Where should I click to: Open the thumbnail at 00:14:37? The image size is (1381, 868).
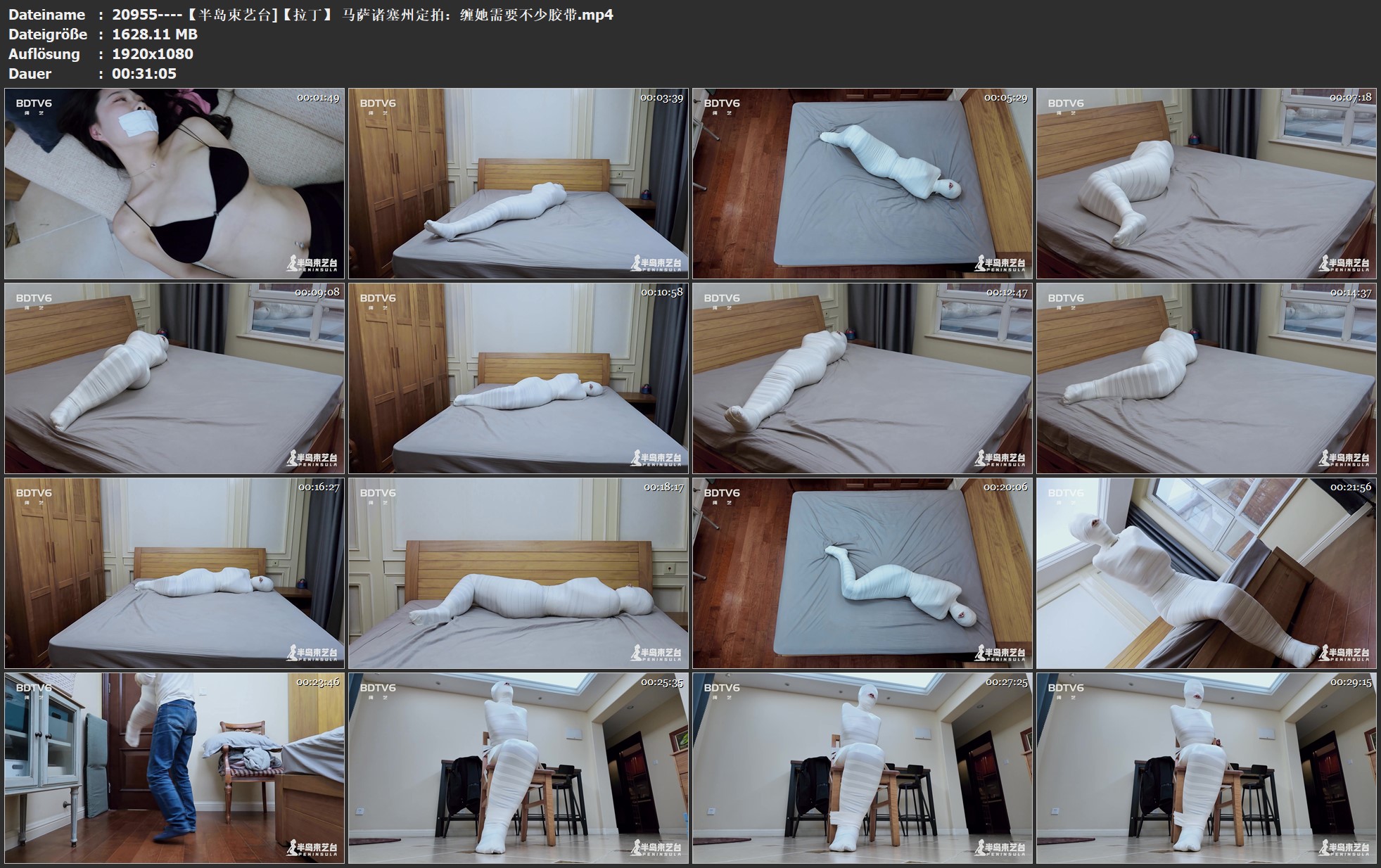click(x=1206, y=378)
